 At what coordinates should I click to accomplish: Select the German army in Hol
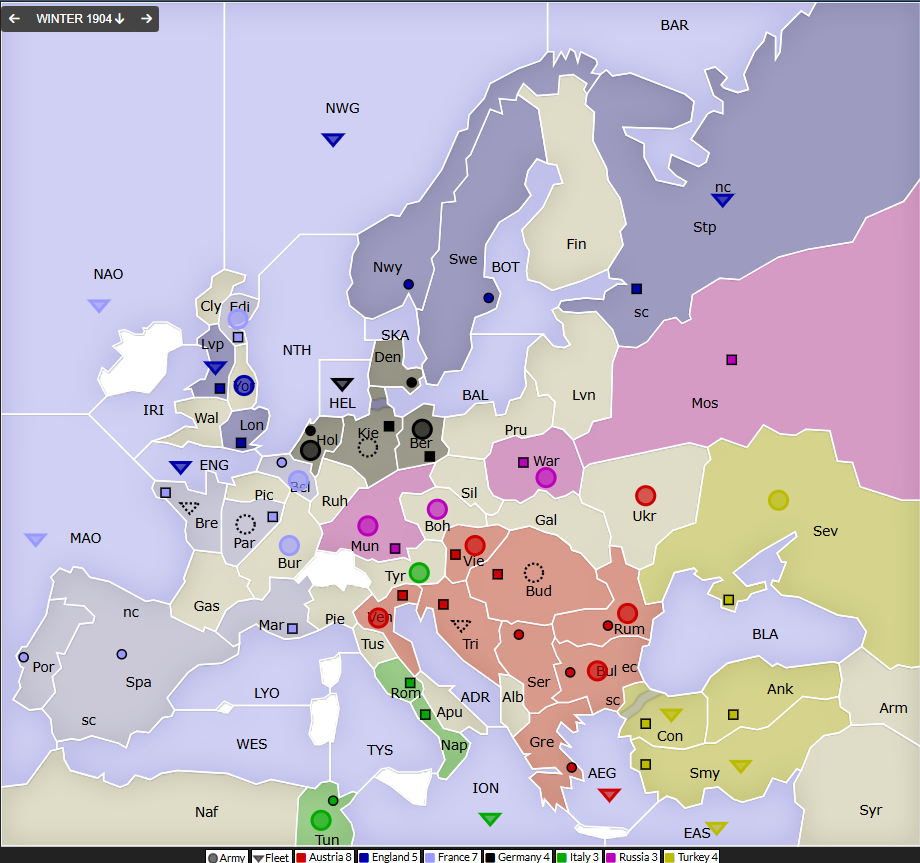[310, 451]
